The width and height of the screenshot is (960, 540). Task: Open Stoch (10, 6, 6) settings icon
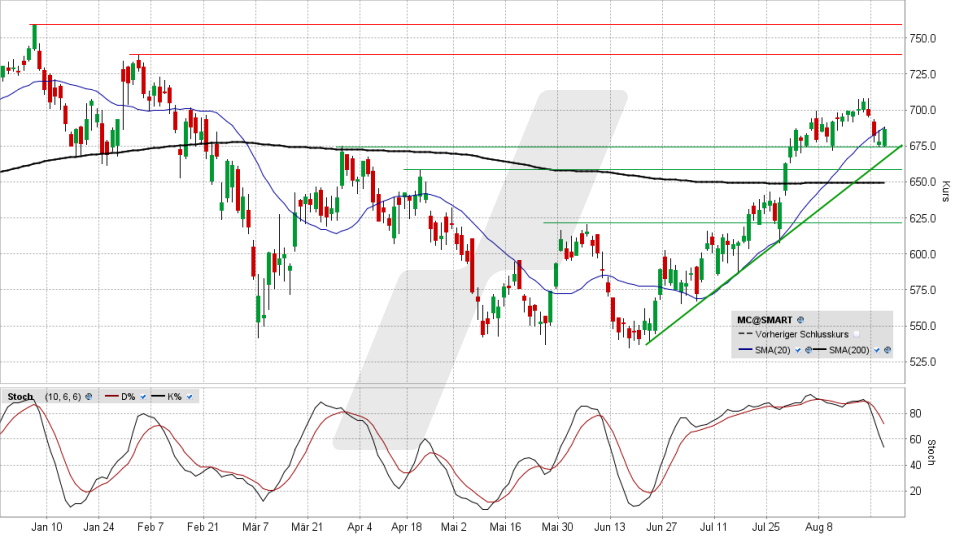[x=89, y=397]
